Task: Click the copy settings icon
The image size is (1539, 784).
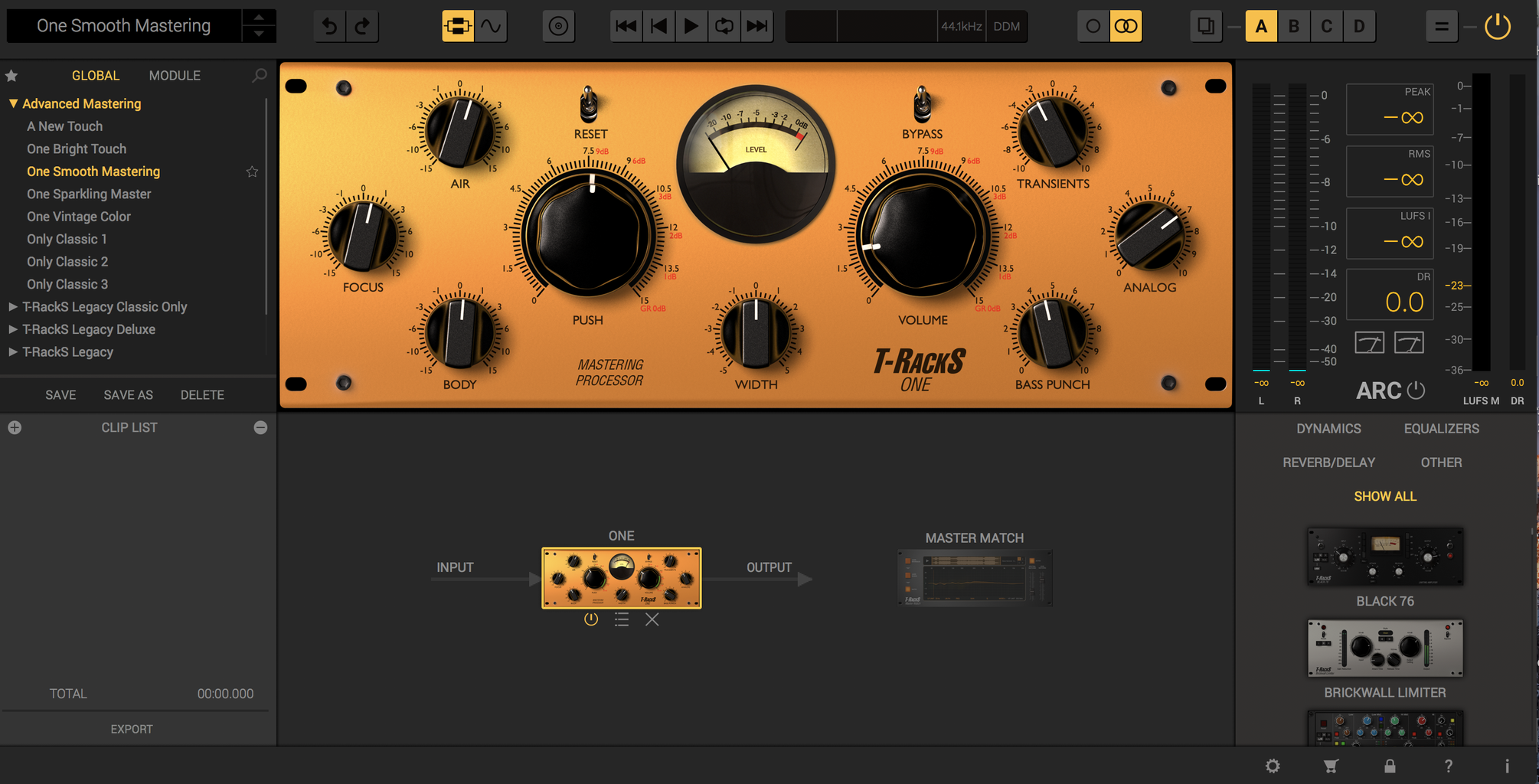Action: pyautogui.click(x=1206, y=27)
